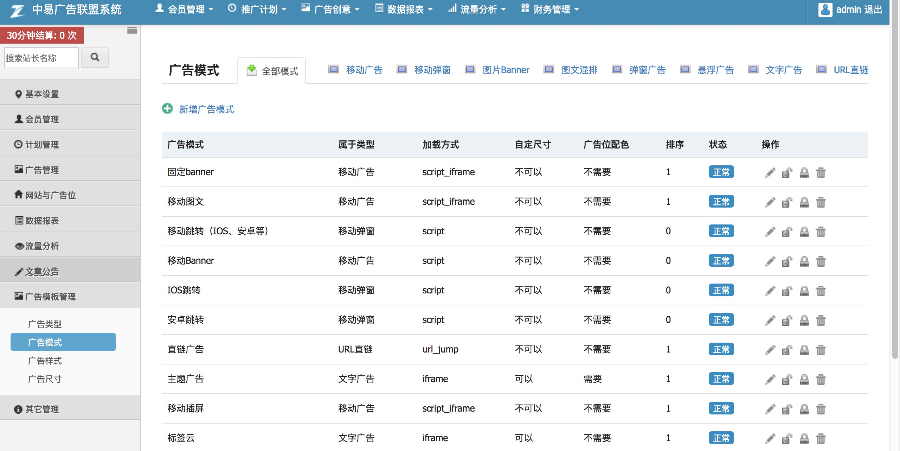Expand the sidebar 网站与广告位 section
This screenshot has height=451, width=900.
pos(70,195)
